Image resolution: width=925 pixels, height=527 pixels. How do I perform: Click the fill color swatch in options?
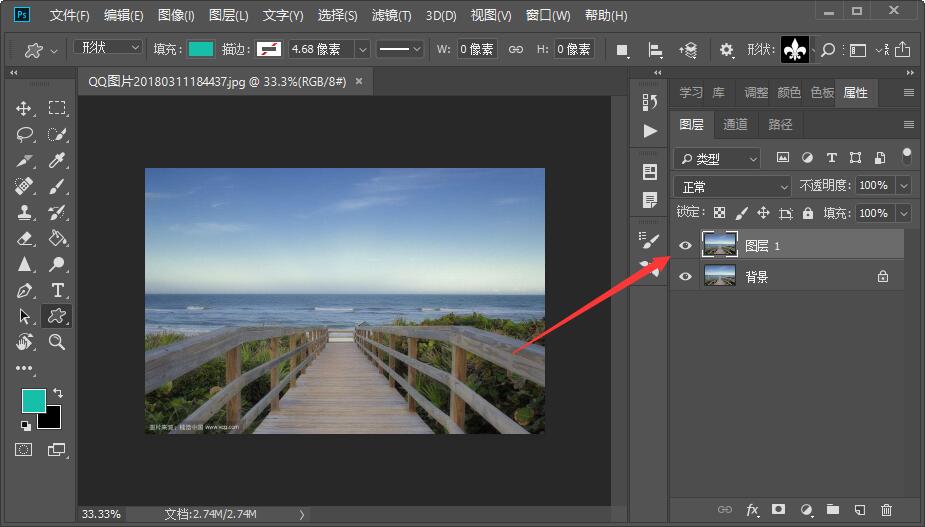coord(201,49)
